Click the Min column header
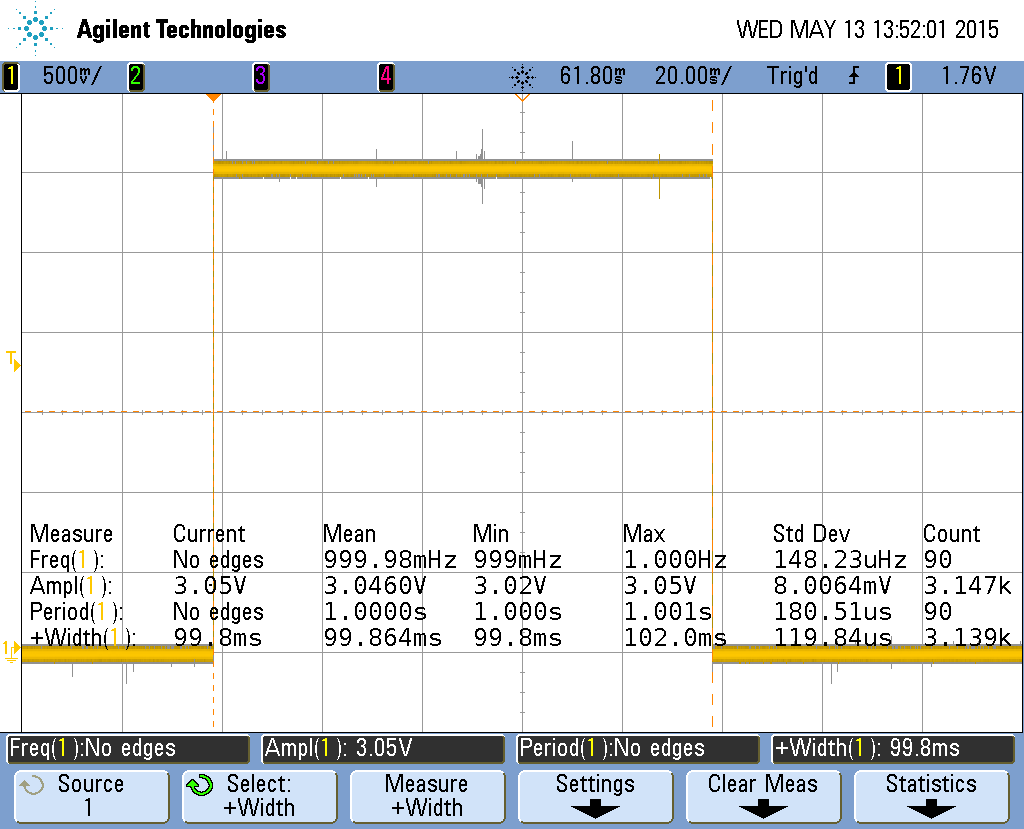This screenshot has height=829, width=1024. click(x=490, y=534)
